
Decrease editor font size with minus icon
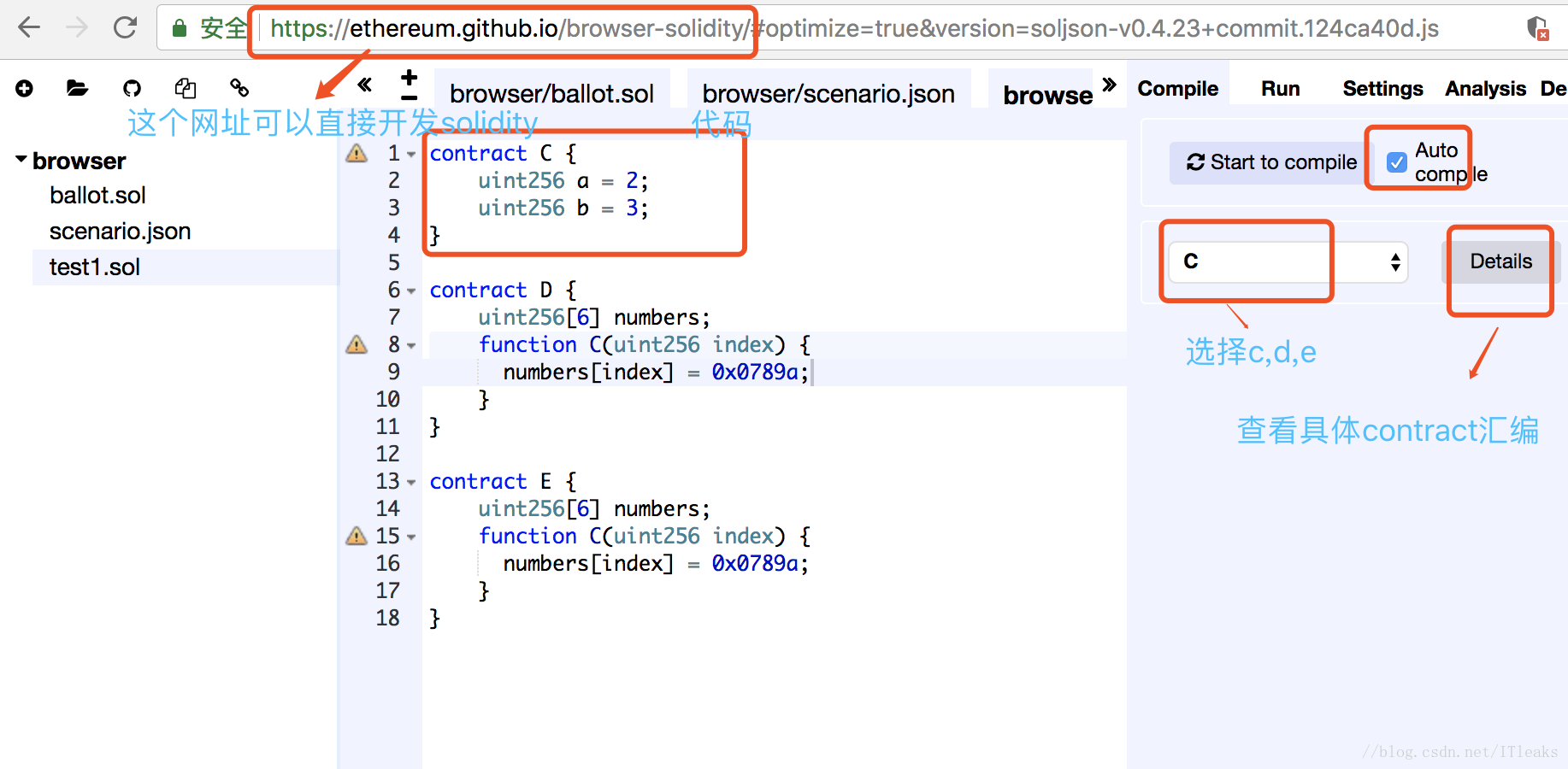click(410, 98)
